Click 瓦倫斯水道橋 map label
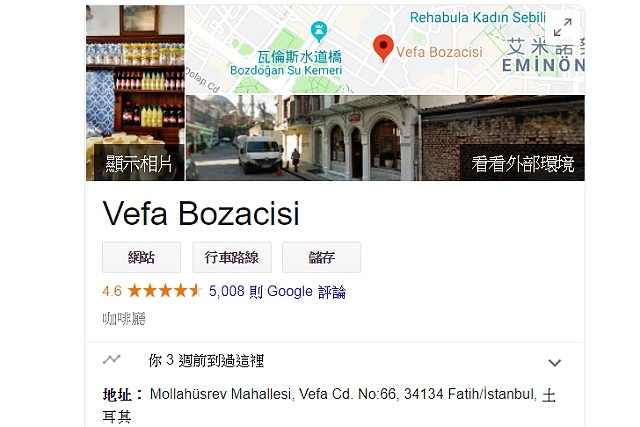Image resolution: width=640 pixels, height=427 pixels. [x=300, y=57]
